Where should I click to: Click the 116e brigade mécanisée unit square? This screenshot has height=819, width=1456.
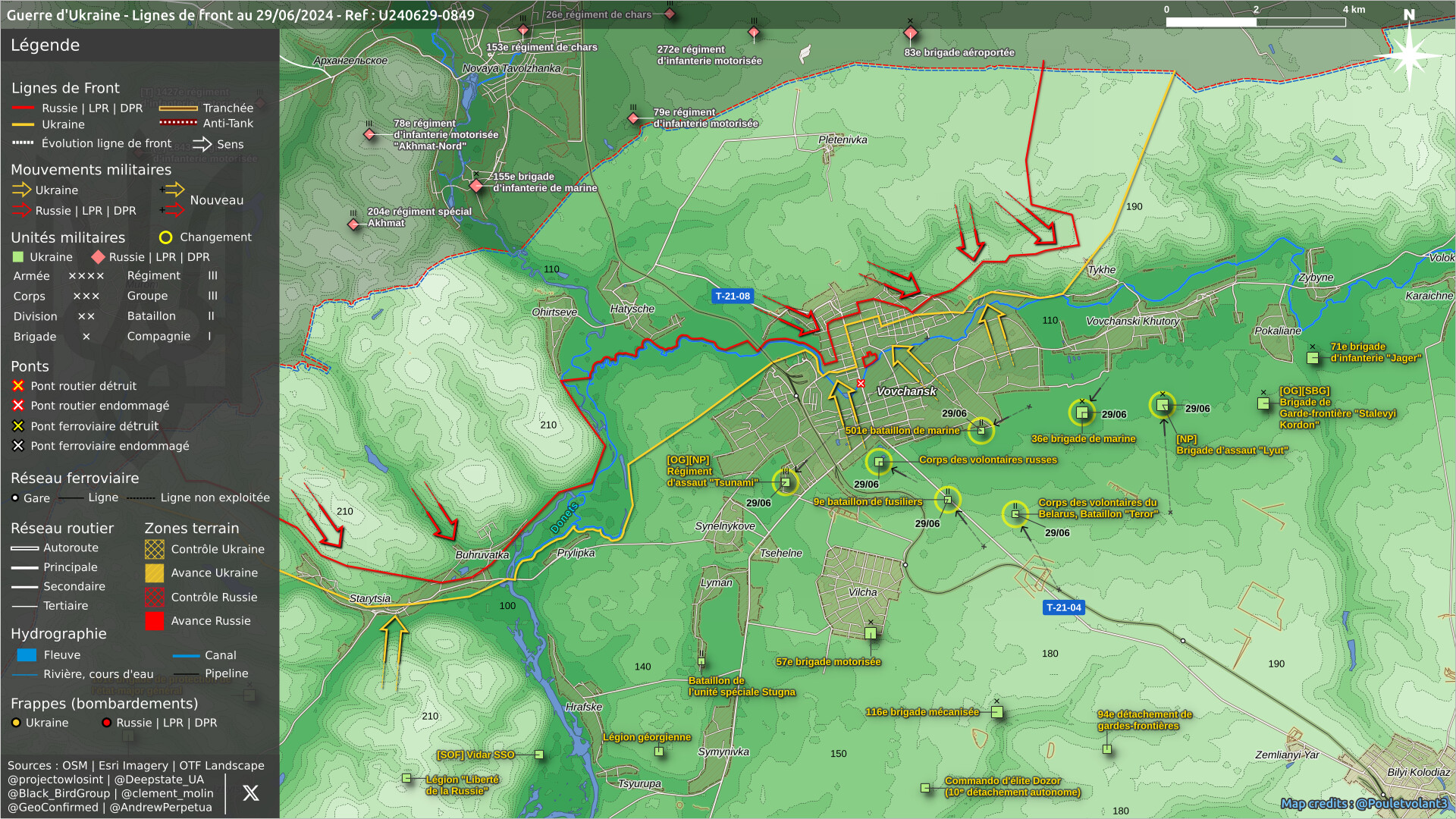[x=997, y=712]
